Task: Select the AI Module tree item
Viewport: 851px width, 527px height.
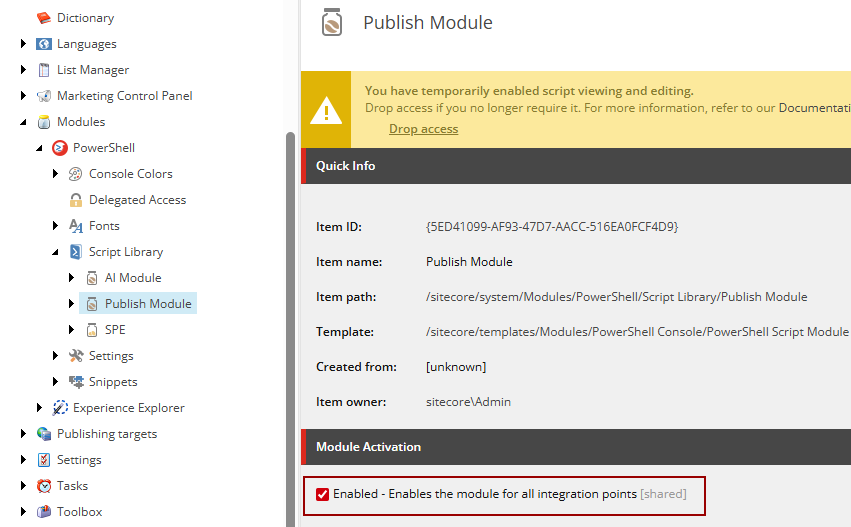Action: coord(133,278)
